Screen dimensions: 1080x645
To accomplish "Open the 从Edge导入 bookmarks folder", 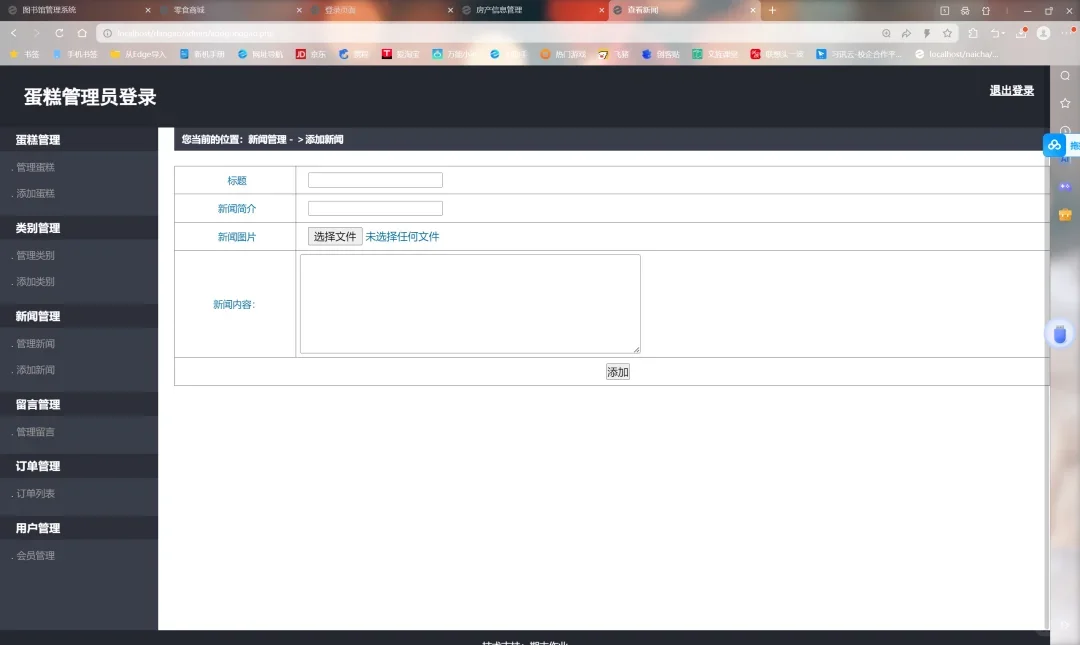I will (x=135, y=54).
